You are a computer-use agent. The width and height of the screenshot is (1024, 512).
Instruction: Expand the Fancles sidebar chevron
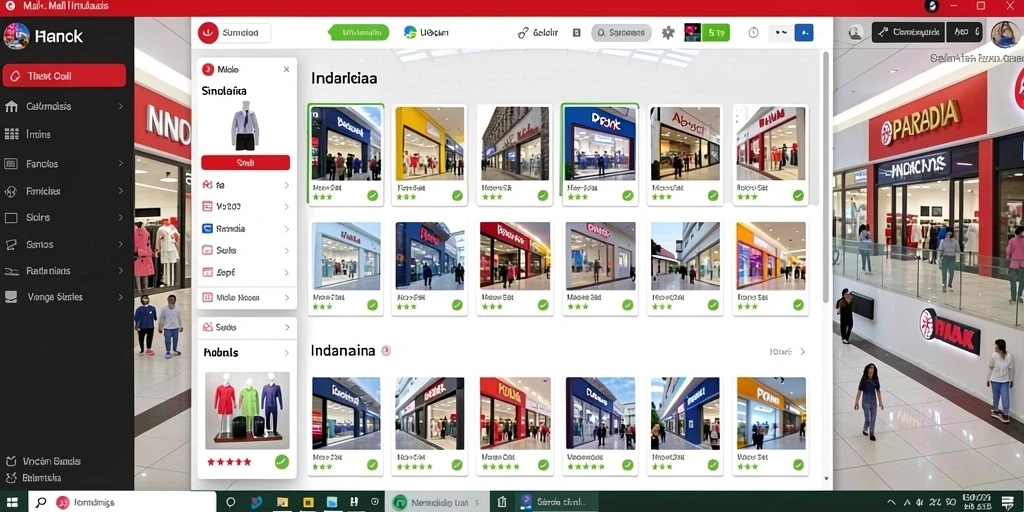(120, 164)
